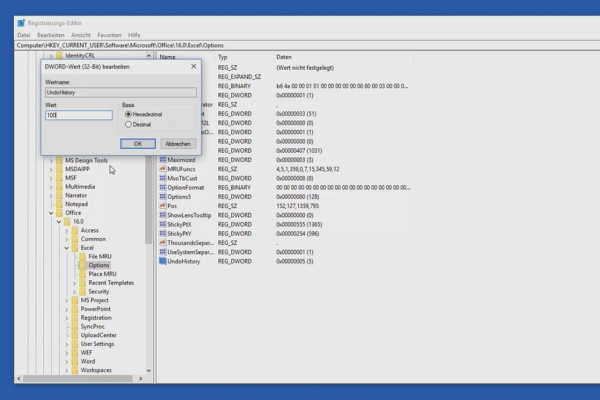Screen dimensions: 600x400
Task: Click the tree's horizontal scrollbar thumb
Action: pos(78,378)
